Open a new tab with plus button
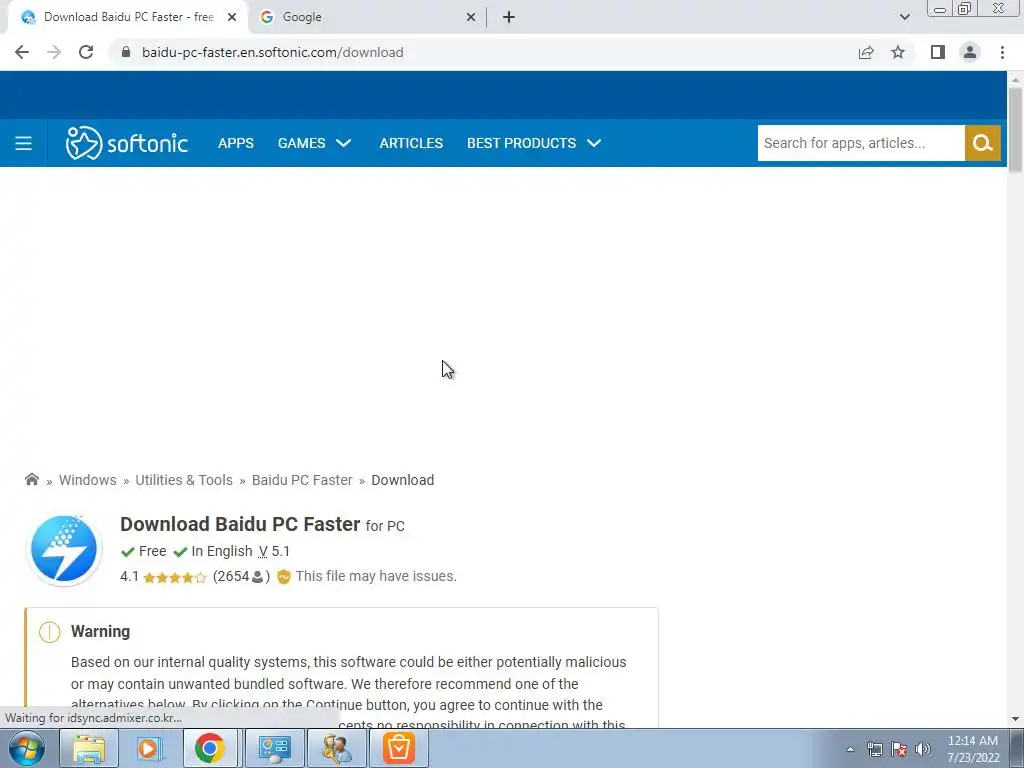Image resolution: width=1024 pixels, height=768 pixels. tap(509, 17)
